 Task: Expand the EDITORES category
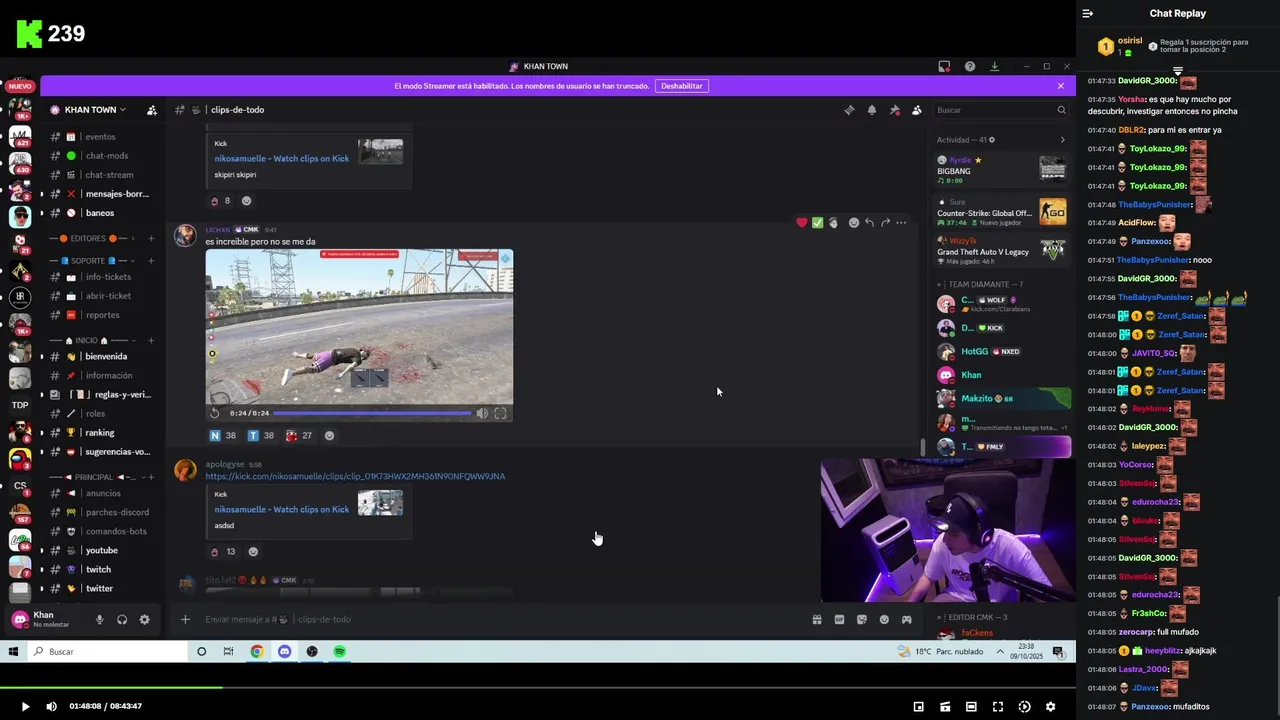[91, 239]
